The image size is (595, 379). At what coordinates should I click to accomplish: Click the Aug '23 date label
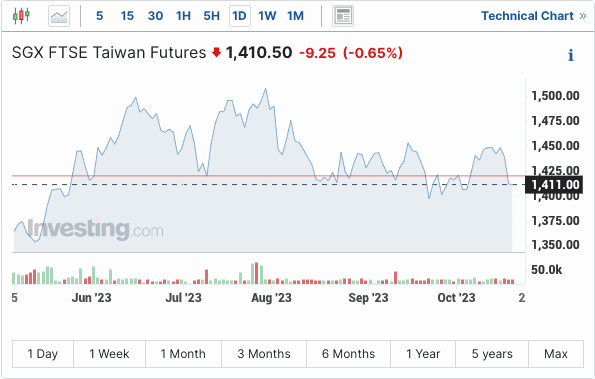pyautogui.click(x=271, y=297)
